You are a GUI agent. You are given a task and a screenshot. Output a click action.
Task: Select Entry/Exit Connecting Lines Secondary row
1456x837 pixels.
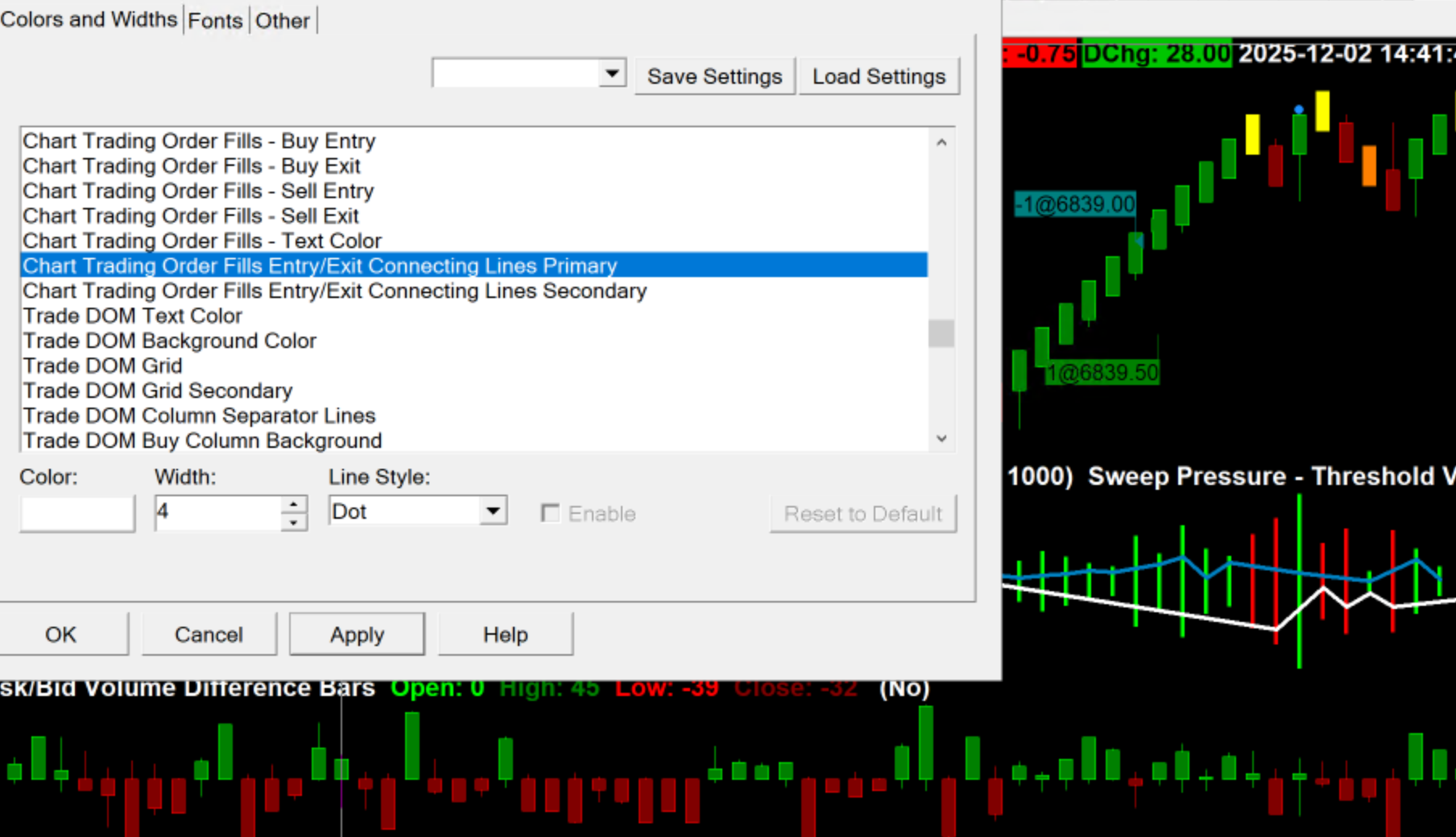point(474,291)
